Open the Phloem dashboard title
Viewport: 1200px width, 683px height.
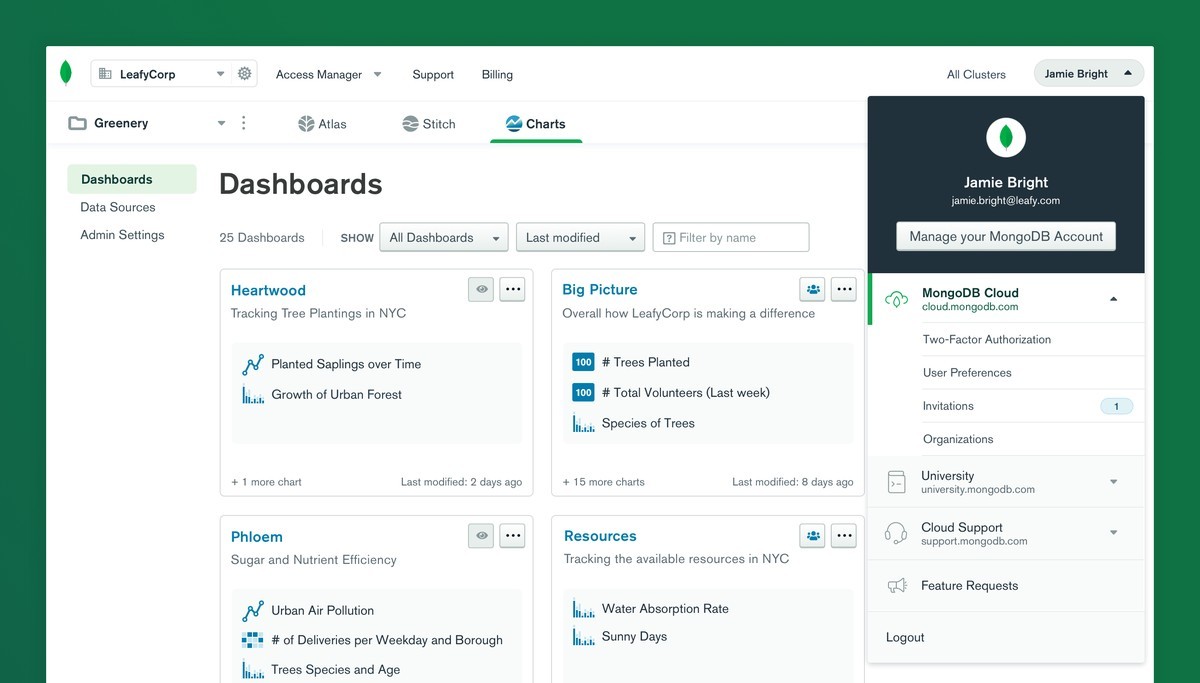pyautogui.click(x=257, y=536)
